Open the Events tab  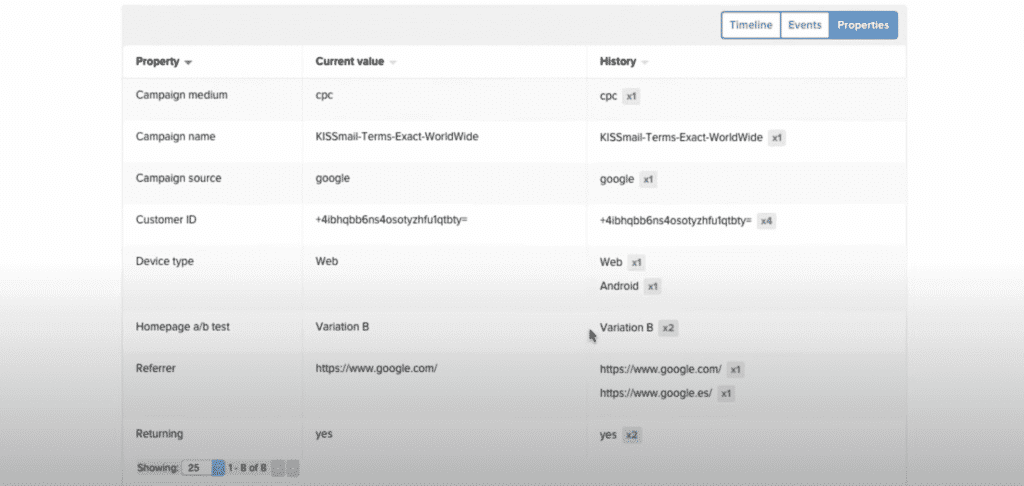coord(804,25)
